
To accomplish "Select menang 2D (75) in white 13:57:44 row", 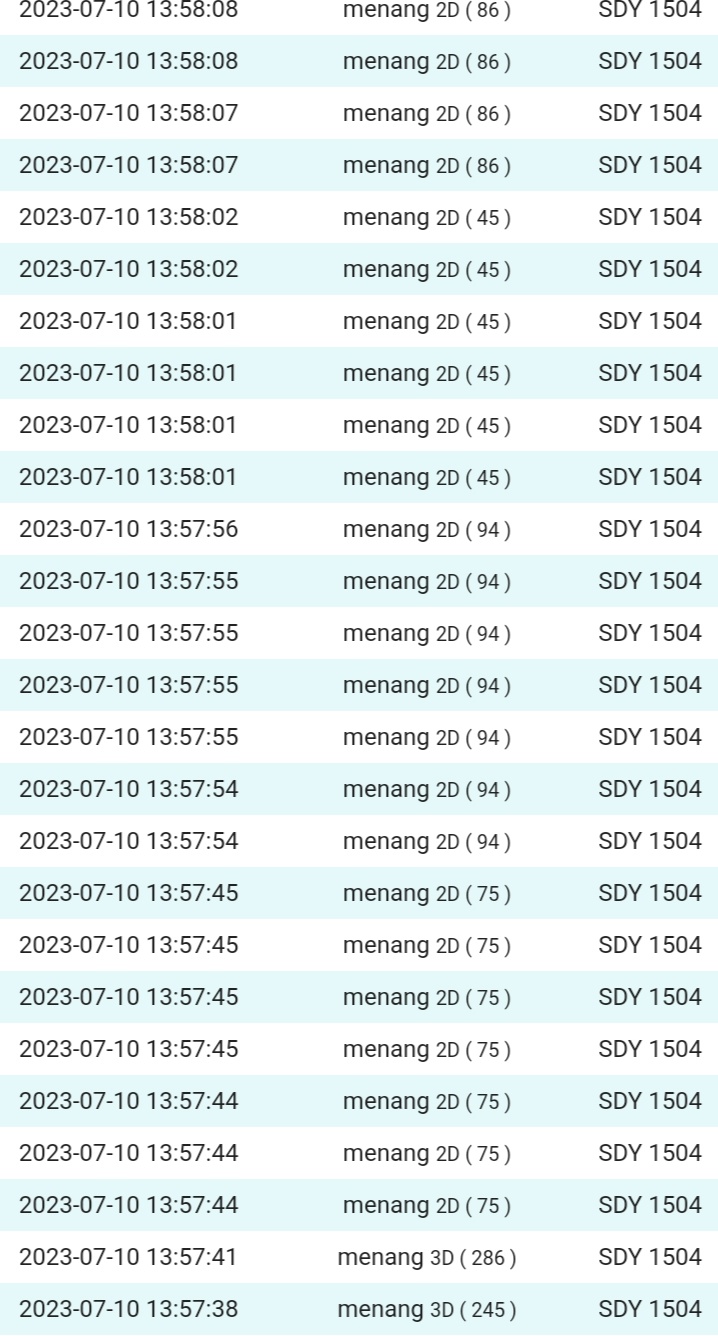I will [x=427, y=1152].
